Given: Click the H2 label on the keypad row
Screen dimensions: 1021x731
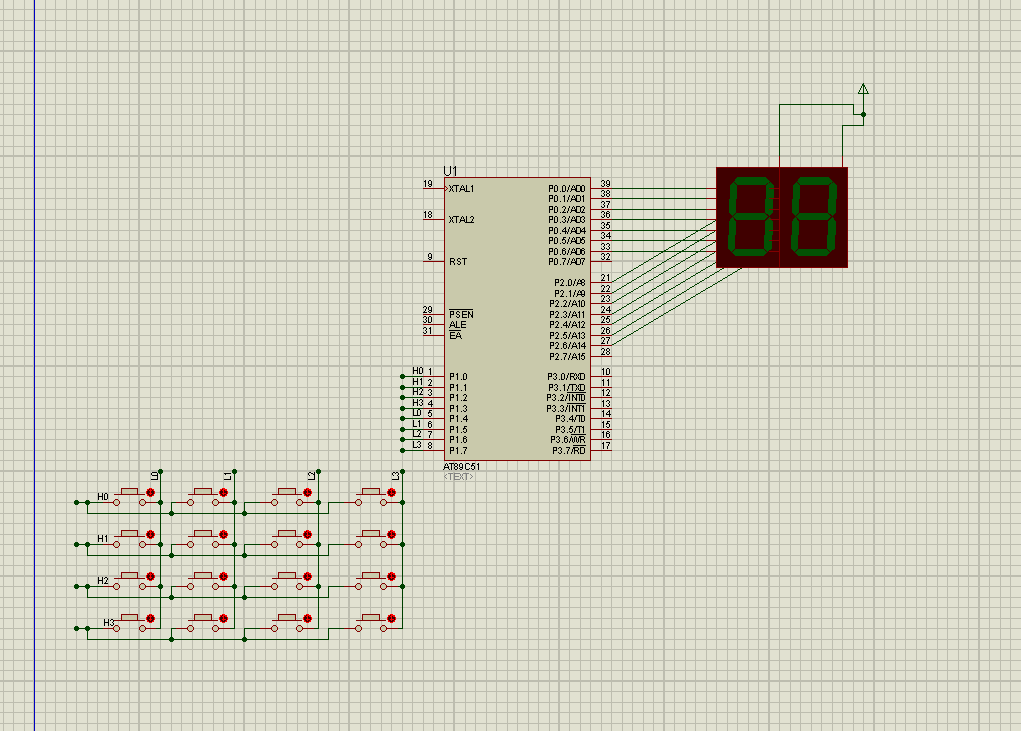Looking at the screenshot, I should click(103, 581).
